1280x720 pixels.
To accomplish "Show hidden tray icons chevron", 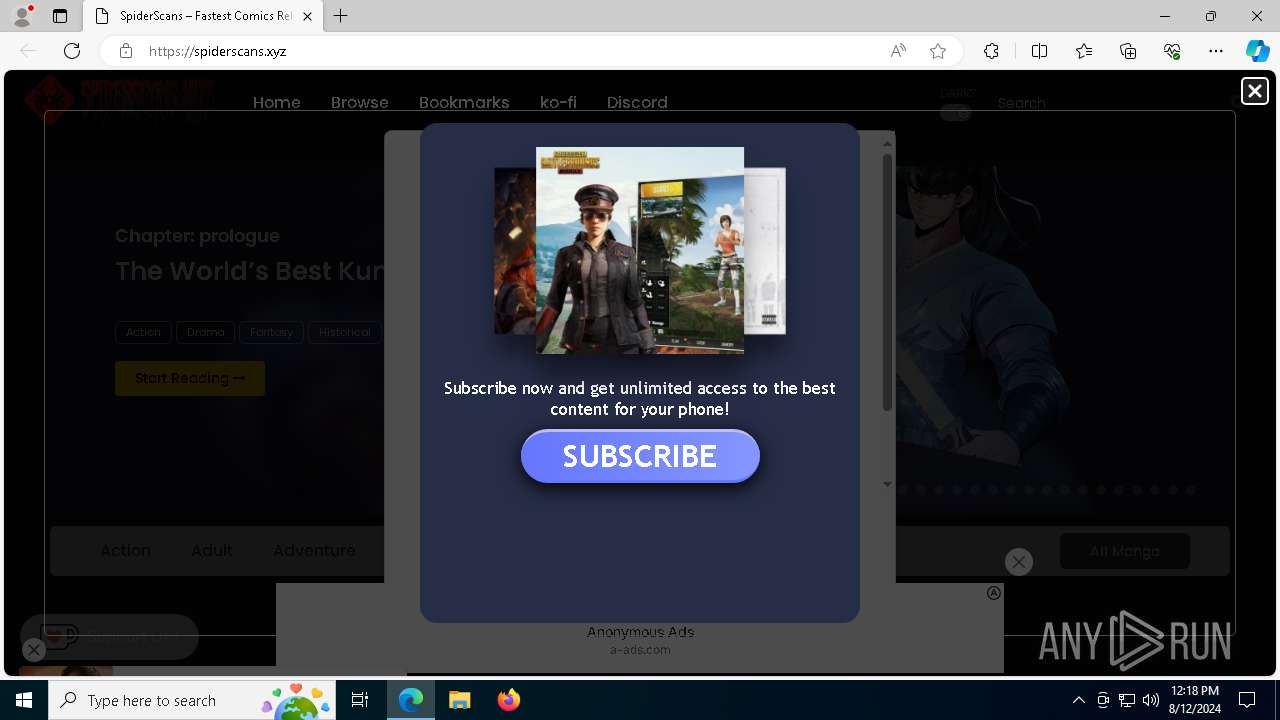I will pyautogui.click(x=1078, y=700).
